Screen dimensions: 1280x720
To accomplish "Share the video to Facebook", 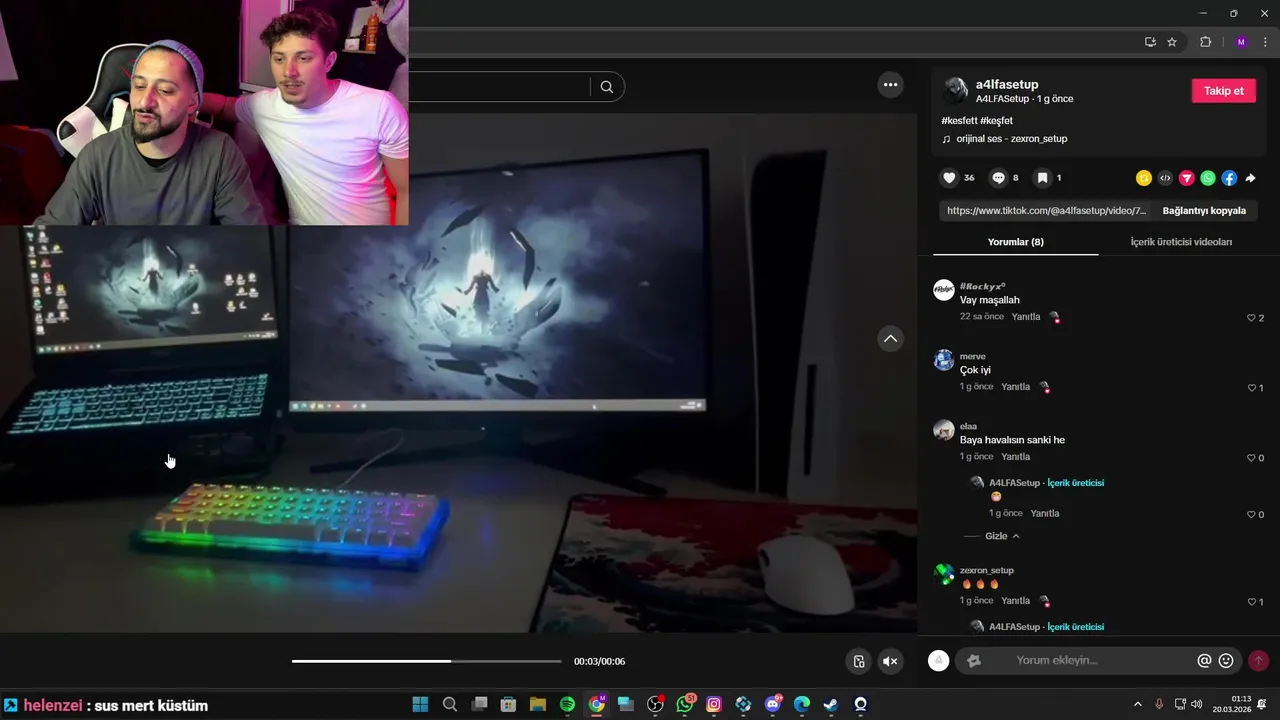I will tap(1229, 178).
